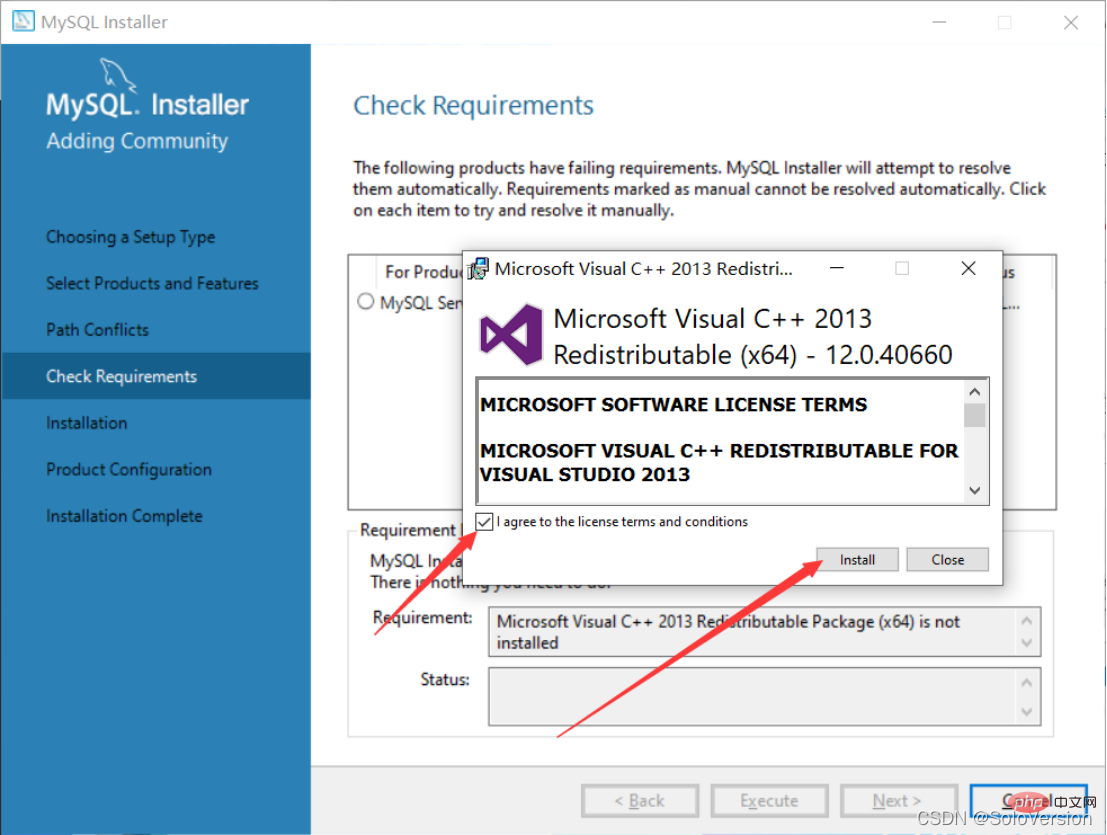Screen dimensions: 1107x835
Task: Click Status field down arrow
Action: point(1027,711)
